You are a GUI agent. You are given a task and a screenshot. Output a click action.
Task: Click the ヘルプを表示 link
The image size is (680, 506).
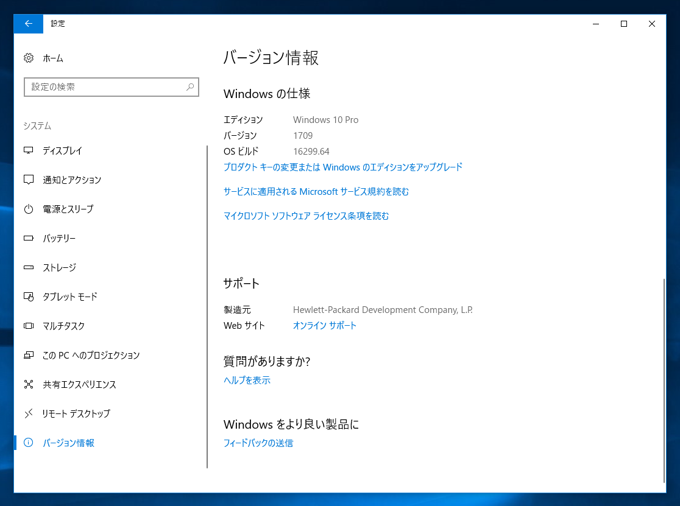tap(247, 380)
